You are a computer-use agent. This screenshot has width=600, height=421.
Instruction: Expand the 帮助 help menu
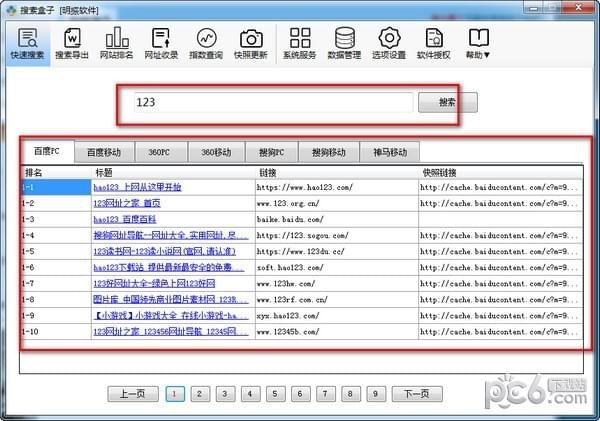tap(478, 43)
